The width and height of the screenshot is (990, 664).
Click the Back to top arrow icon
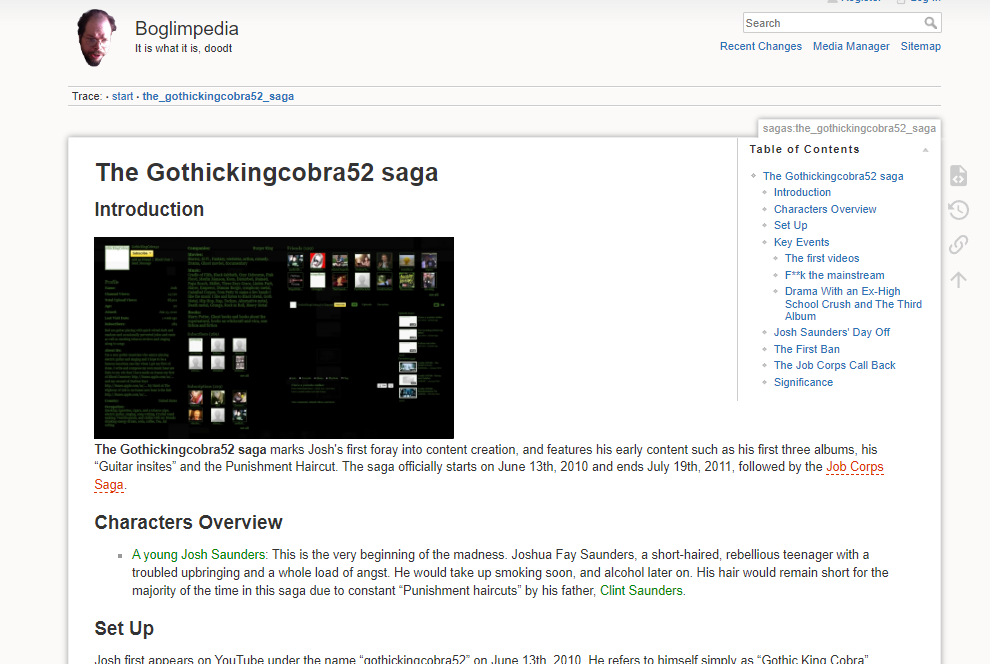click(x=958, y=279)
